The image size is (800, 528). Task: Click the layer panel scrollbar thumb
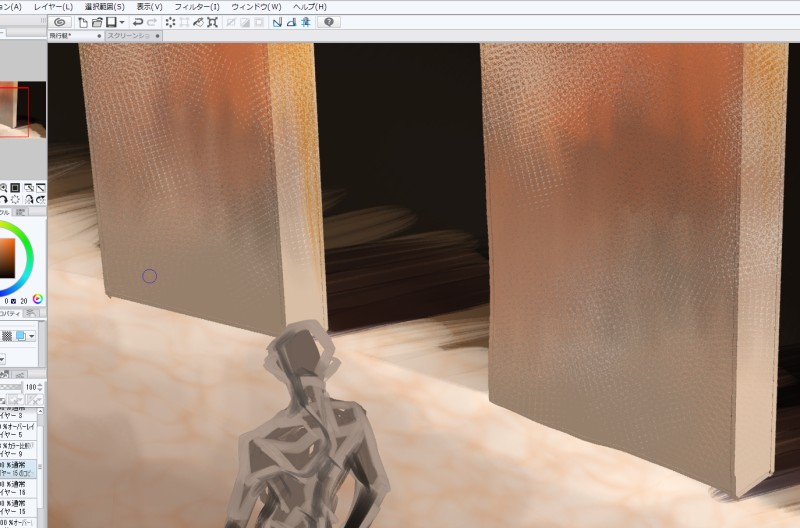[40, 467]
